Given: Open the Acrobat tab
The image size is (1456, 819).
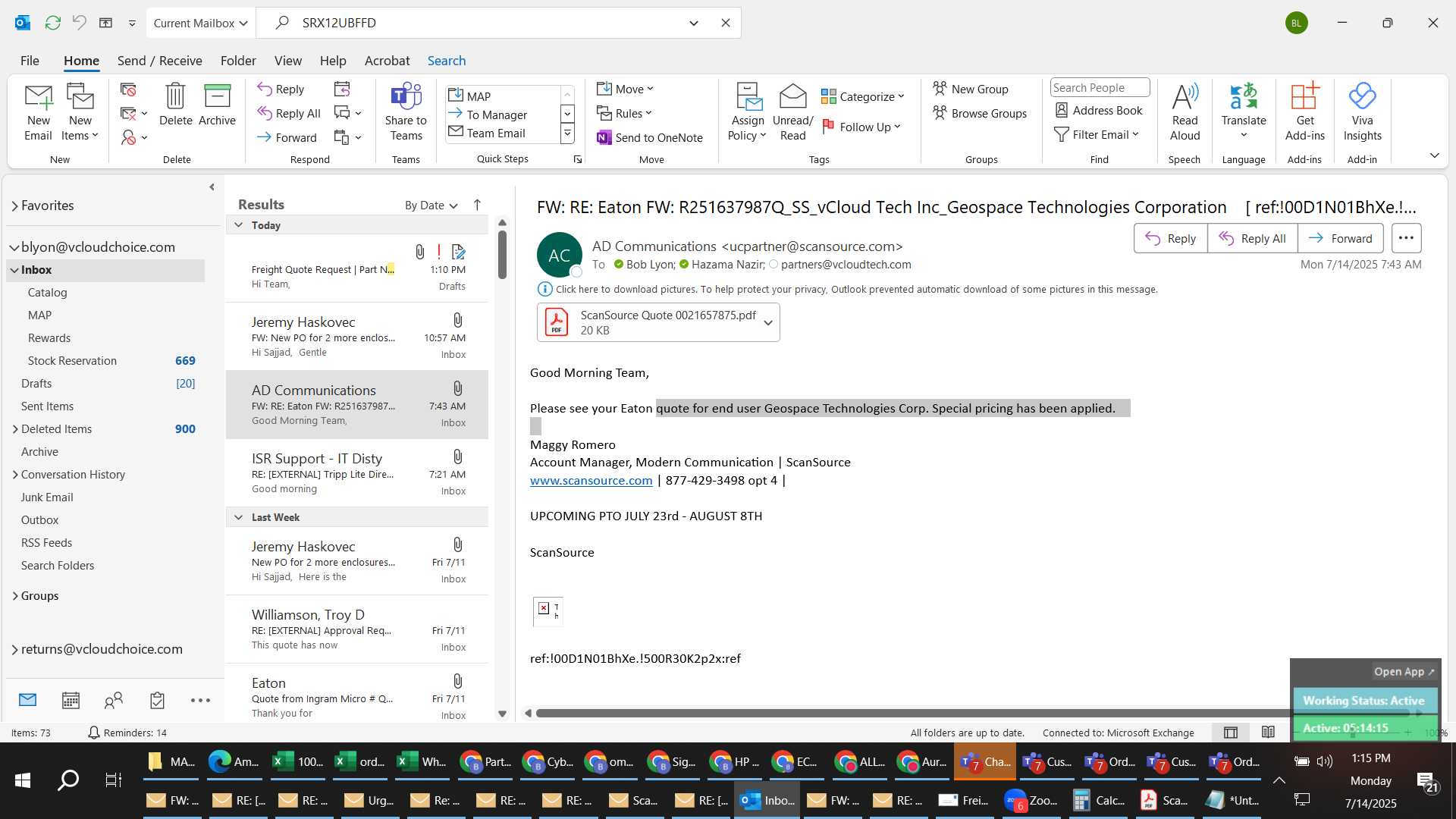Looking at the screenshot, I should 387,61.
